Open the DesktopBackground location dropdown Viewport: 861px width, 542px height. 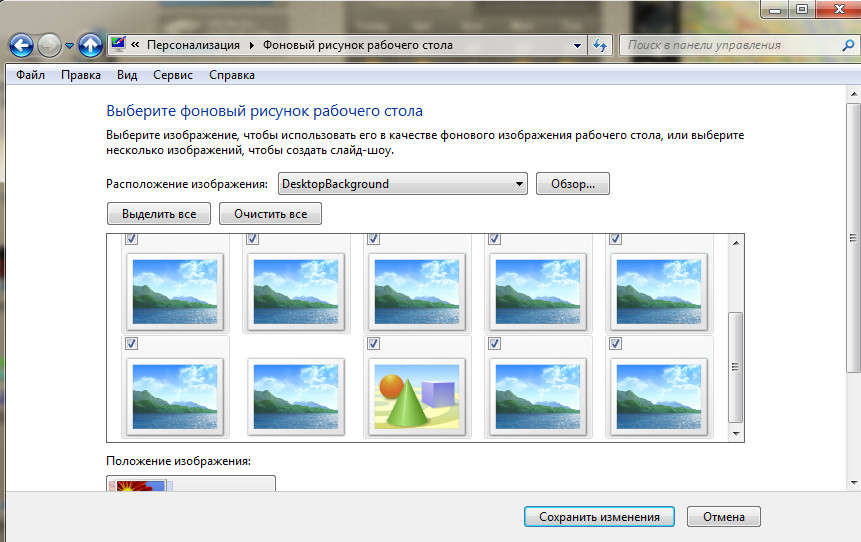point(519,184)
